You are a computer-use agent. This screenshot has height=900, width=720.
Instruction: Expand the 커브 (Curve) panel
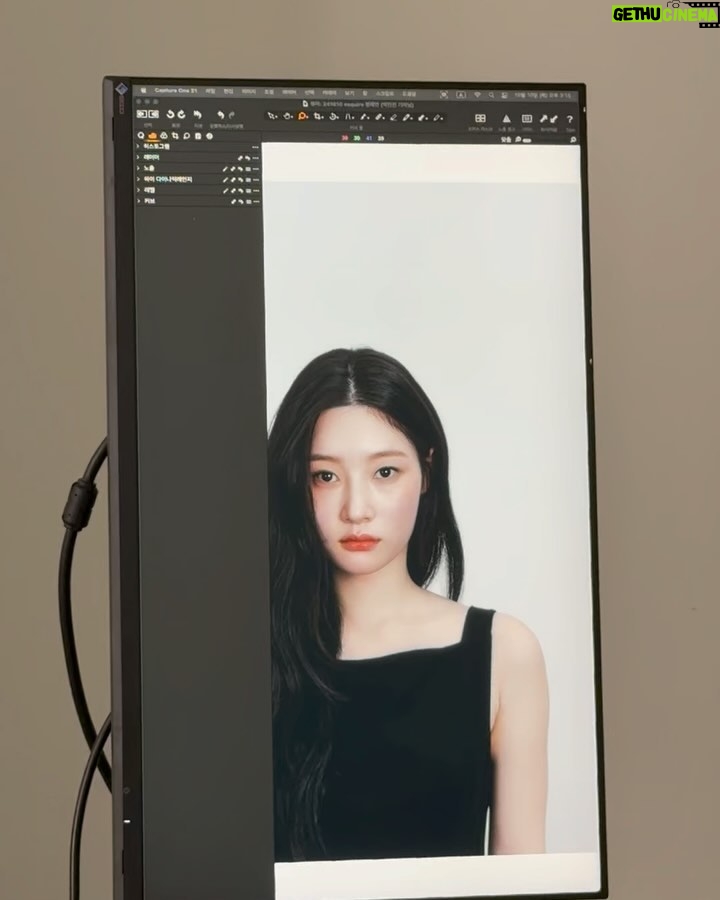click(x=139, y=201)
